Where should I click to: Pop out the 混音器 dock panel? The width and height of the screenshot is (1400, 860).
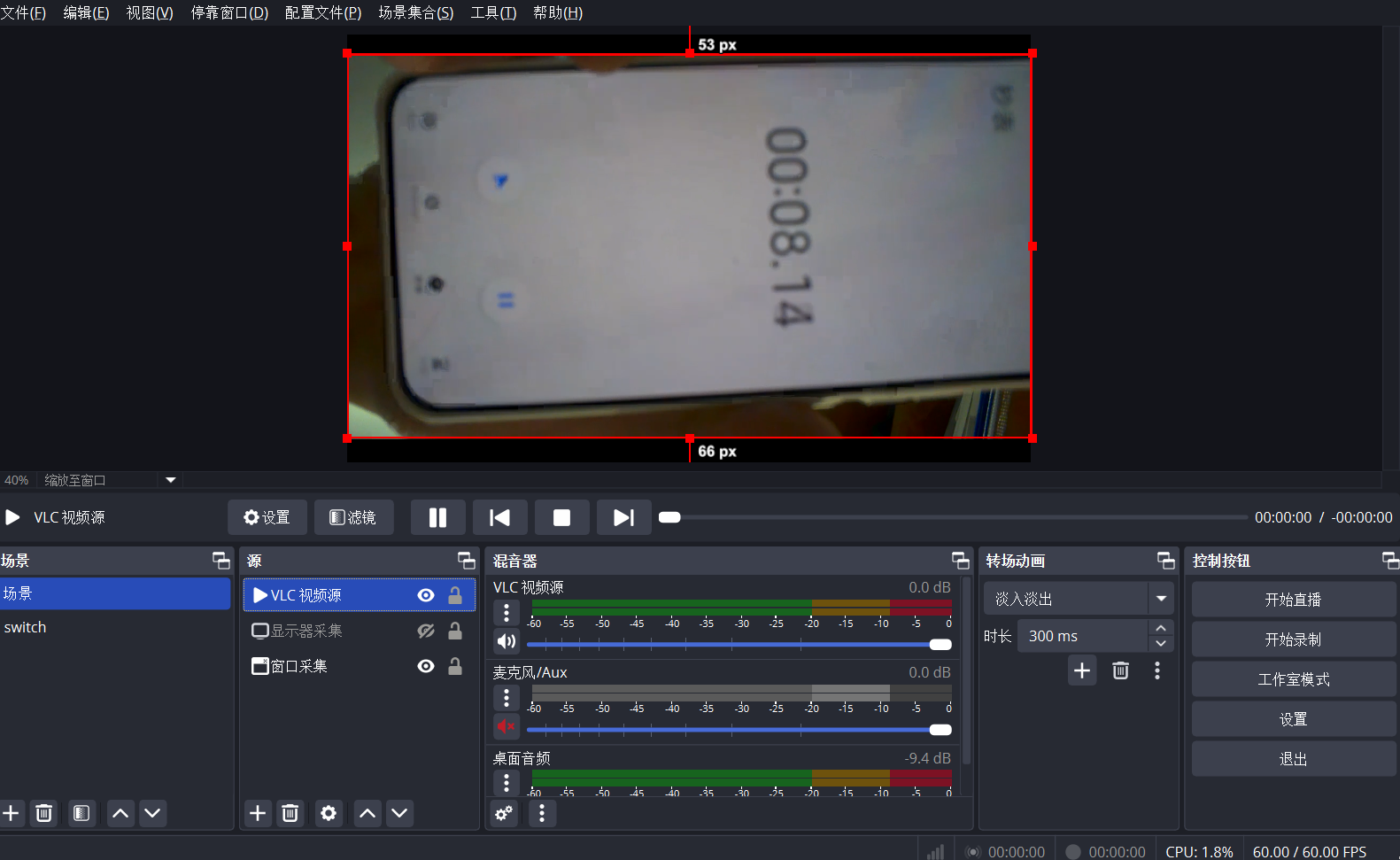[961, 561]
